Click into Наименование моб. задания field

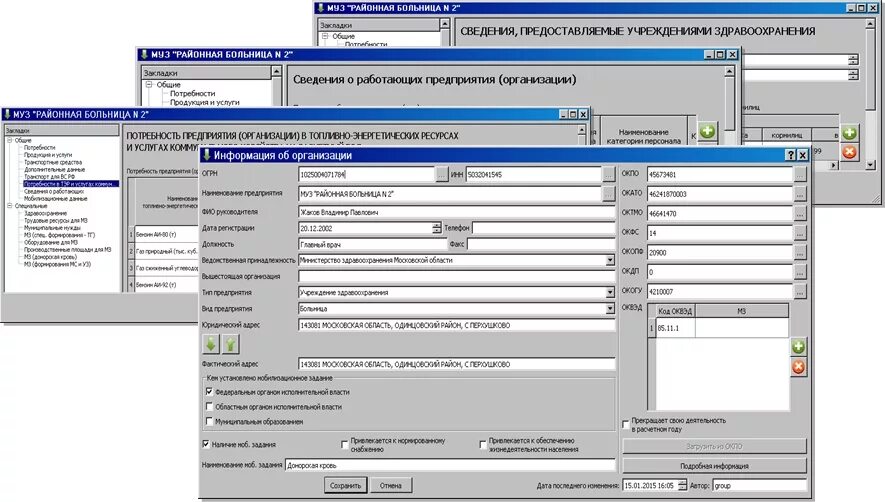pyautogui.click(x=450, y=465)
